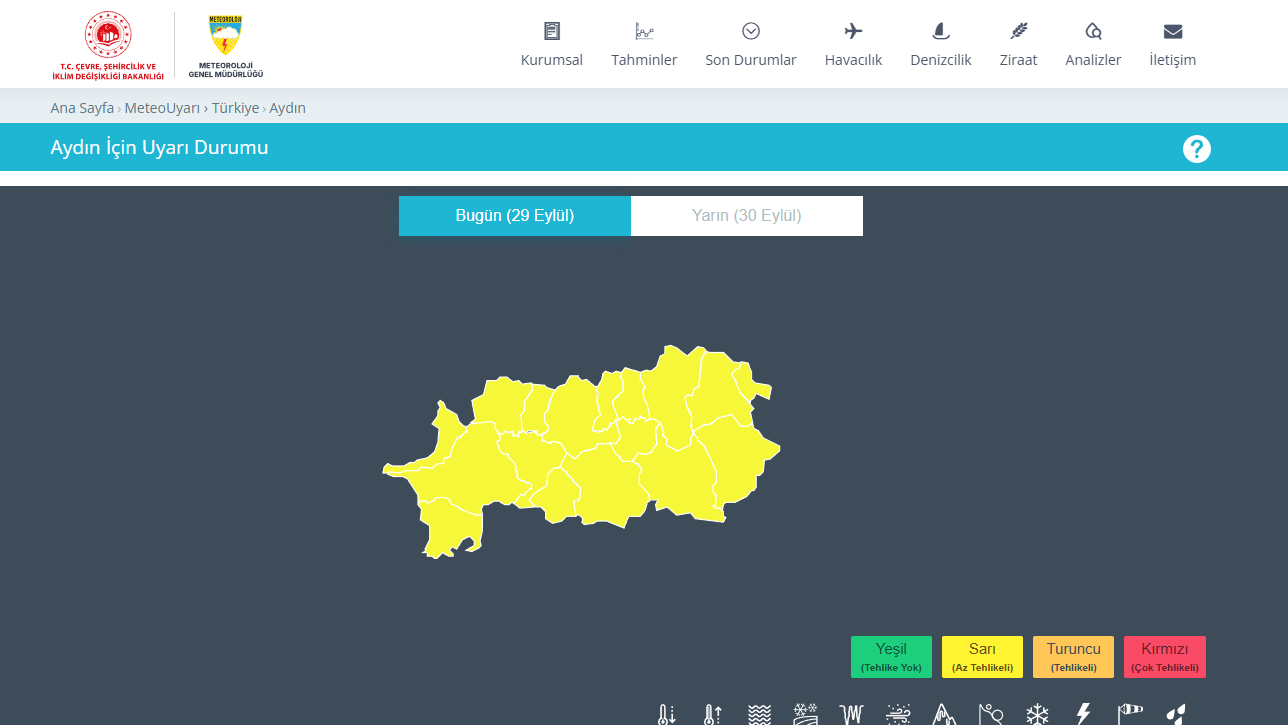Screen dimensions: 1288x725
Task: Switch to the Yarın (30 Eylül) tab
Action: coord(747,216)
